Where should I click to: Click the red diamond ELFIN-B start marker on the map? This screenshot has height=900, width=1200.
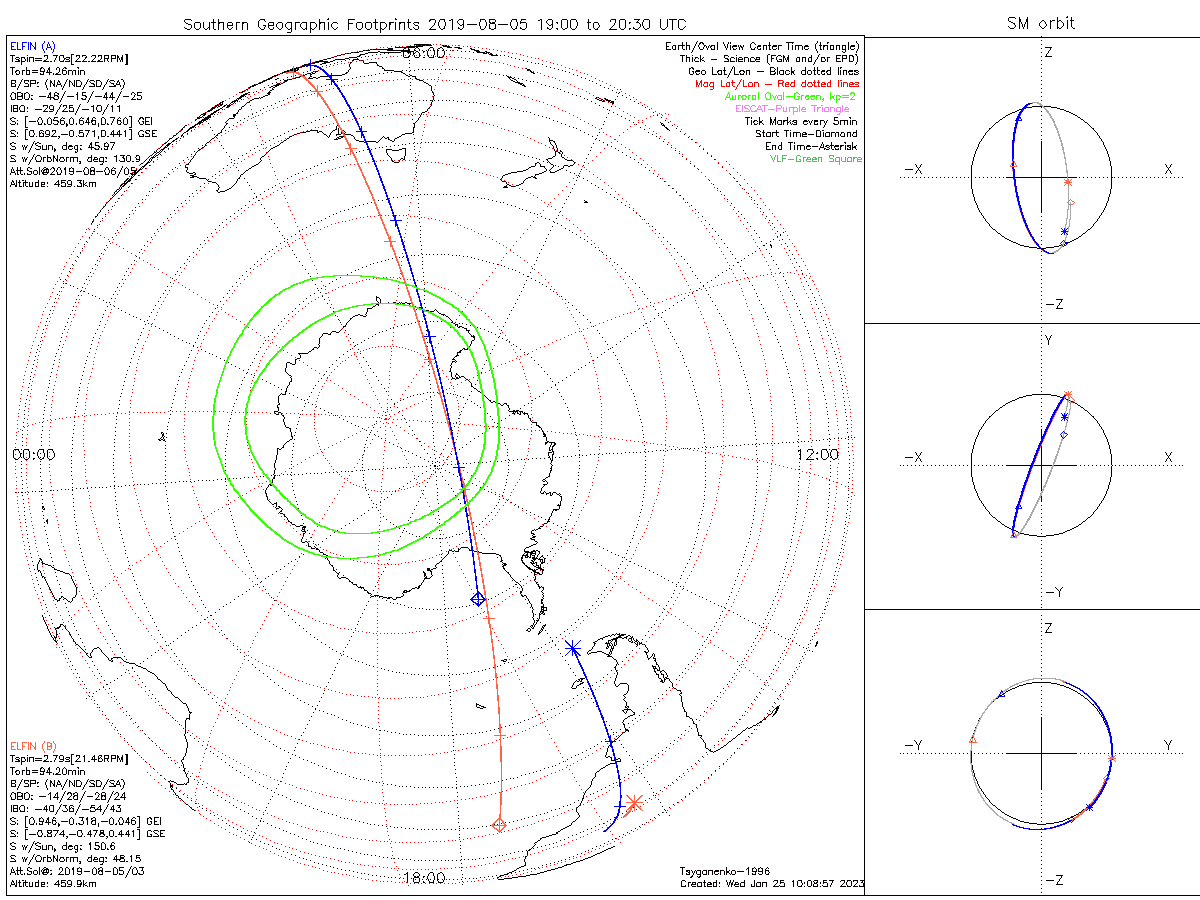pyautogui.click(x=499, y=824)
